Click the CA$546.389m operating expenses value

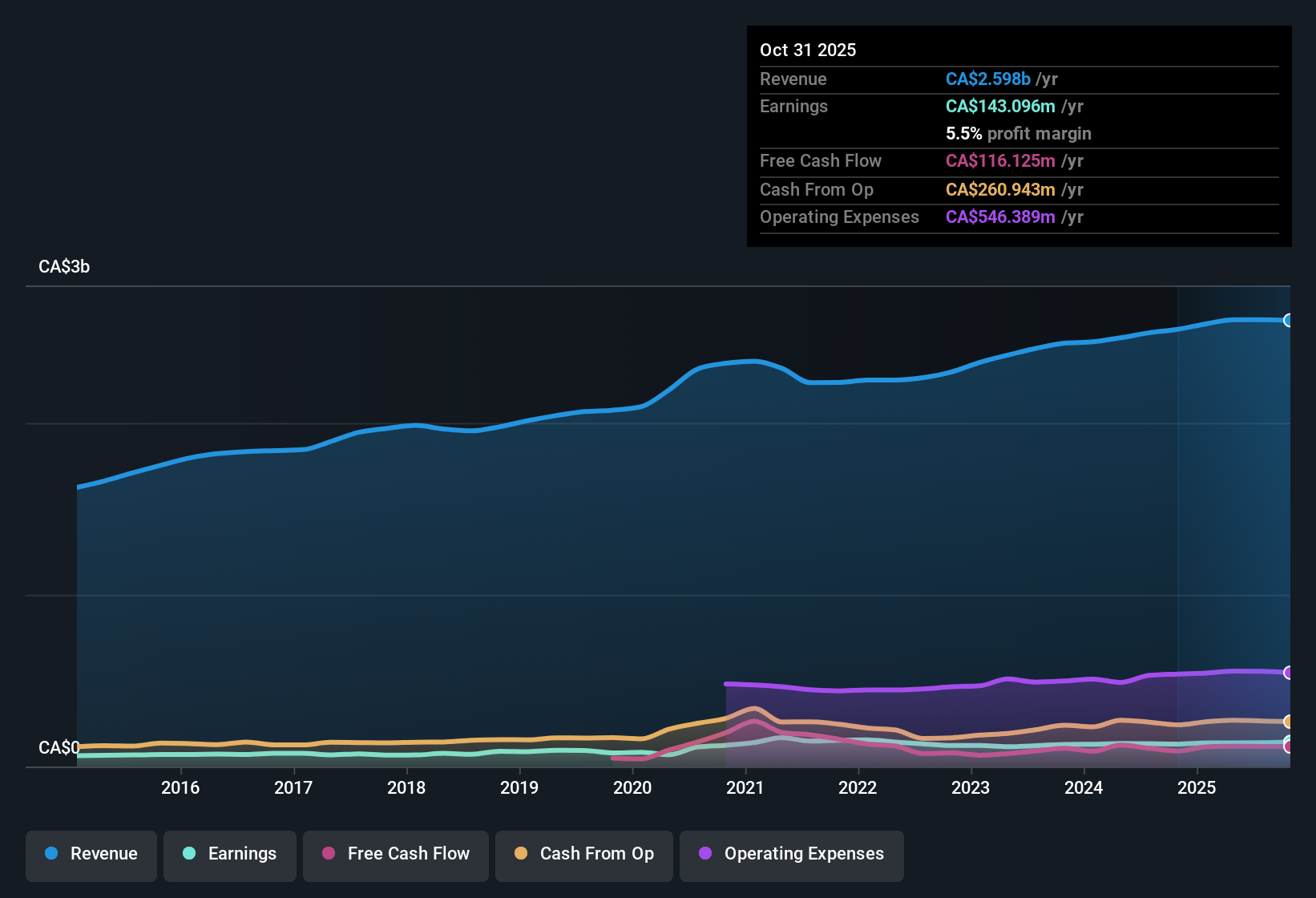1000,217
